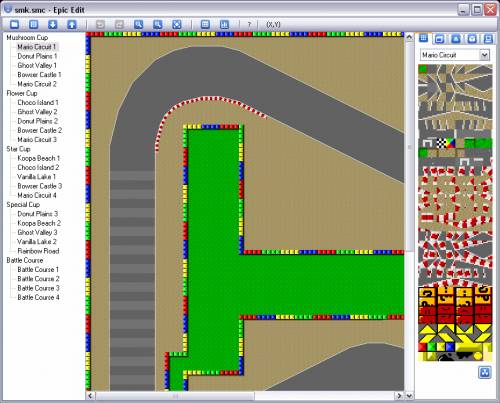500x403 pixels.
Task: Select Choco Island 1 track
Action: (38, 102)
